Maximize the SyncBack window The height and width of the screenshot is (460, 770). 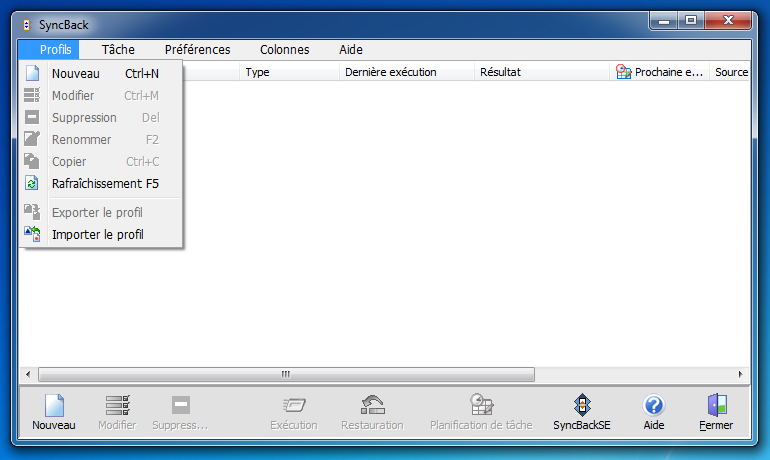point(691,21)
